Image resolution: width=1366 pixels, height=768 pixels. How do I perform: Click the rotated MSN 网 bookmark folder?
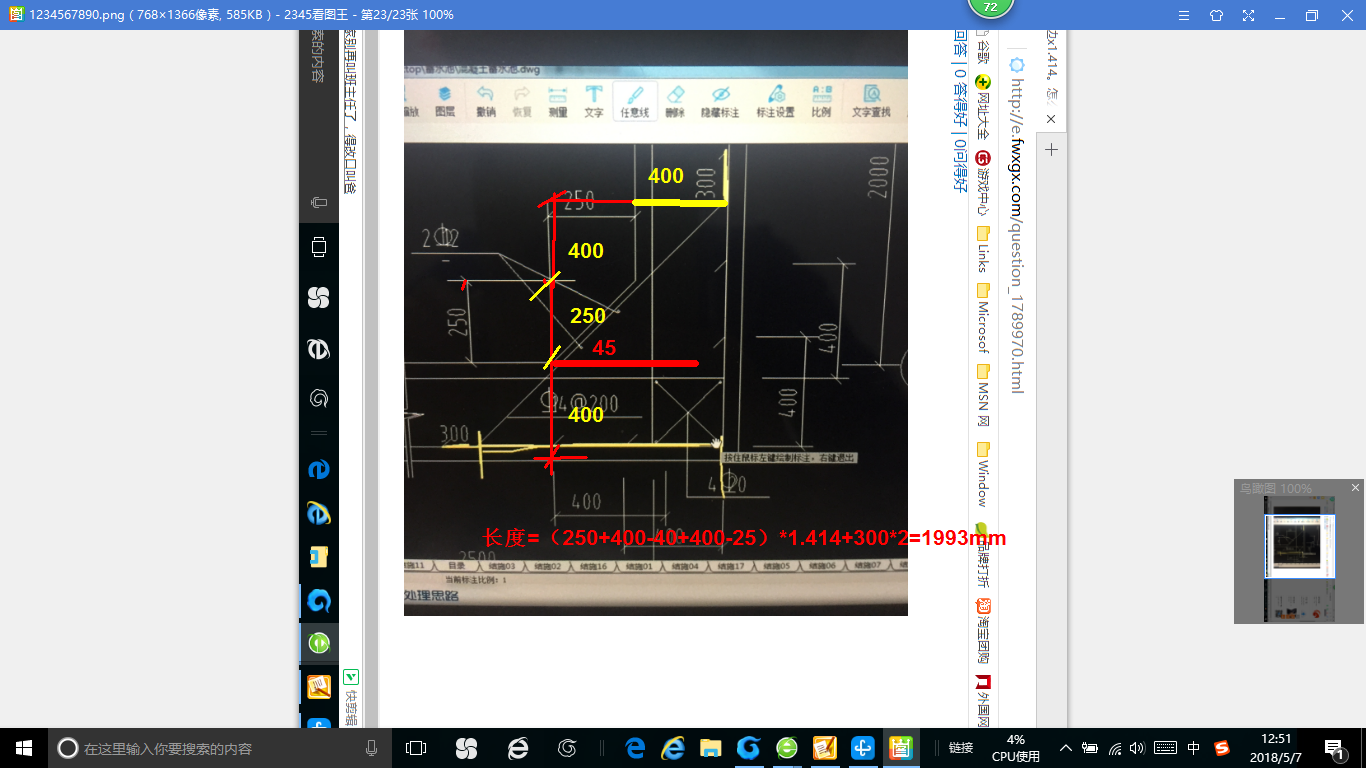coord(982,395)
